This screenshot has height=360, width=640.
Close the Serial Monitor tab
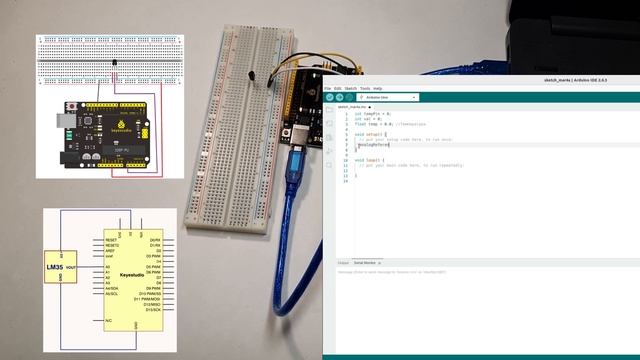[x=380, y=263]
